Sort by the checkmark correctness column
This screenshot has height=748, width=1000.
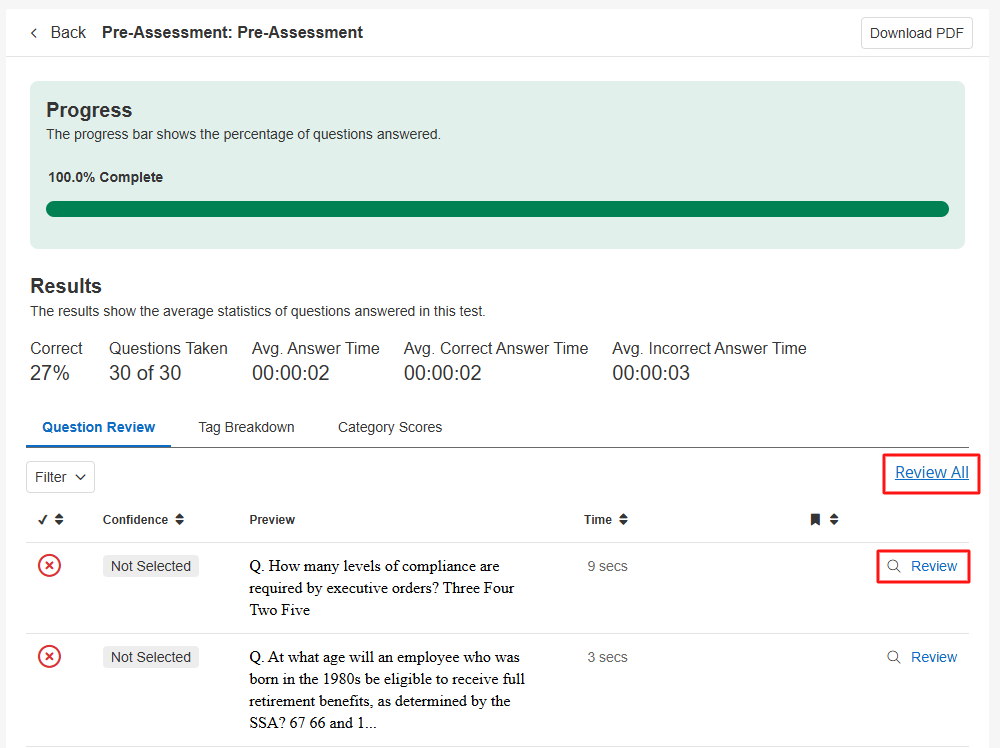tap(59, 520)
